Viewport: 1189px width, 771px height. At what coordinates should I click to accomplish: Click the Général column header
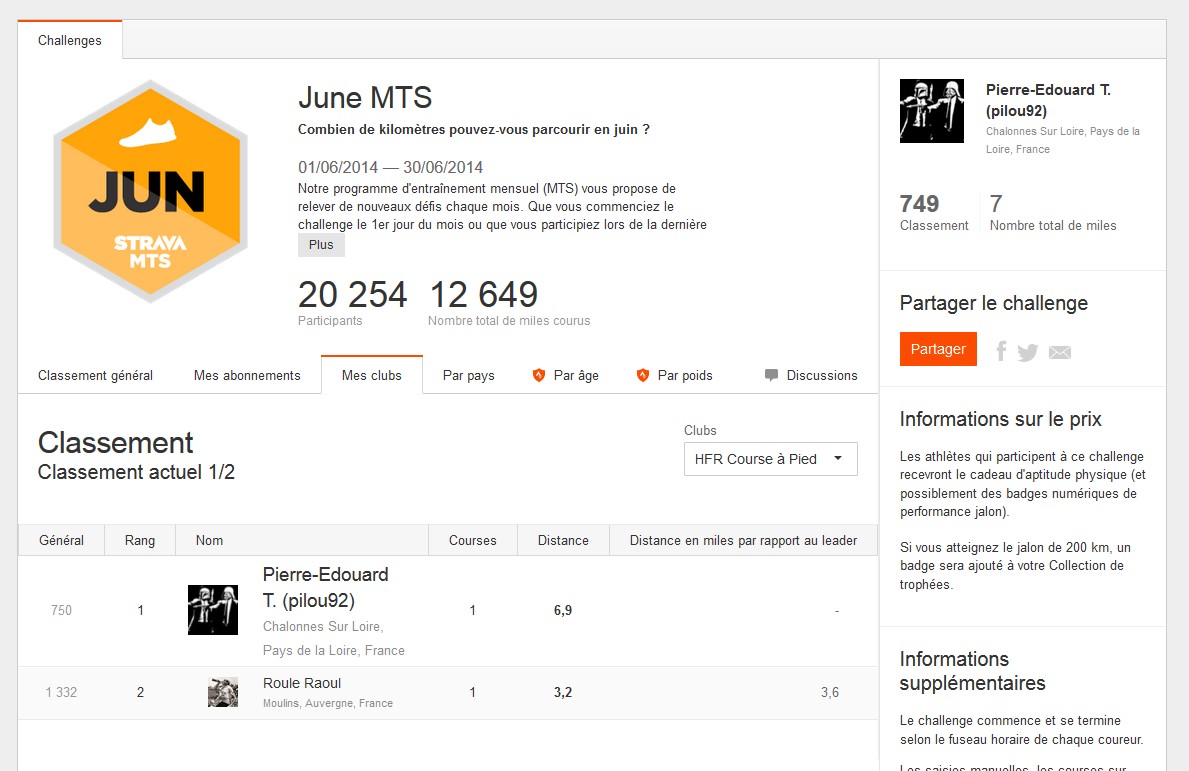click(x=61, y=541)
